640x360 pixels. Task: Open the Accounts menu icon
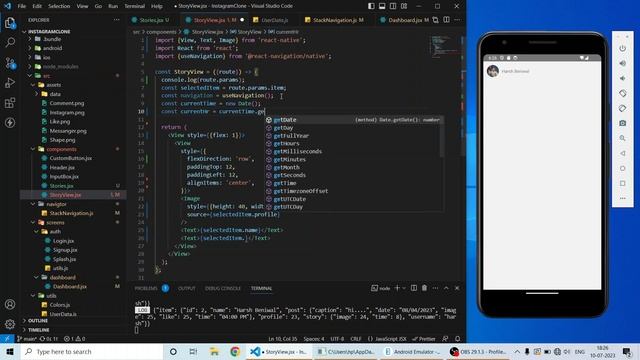tap(10, 304)
